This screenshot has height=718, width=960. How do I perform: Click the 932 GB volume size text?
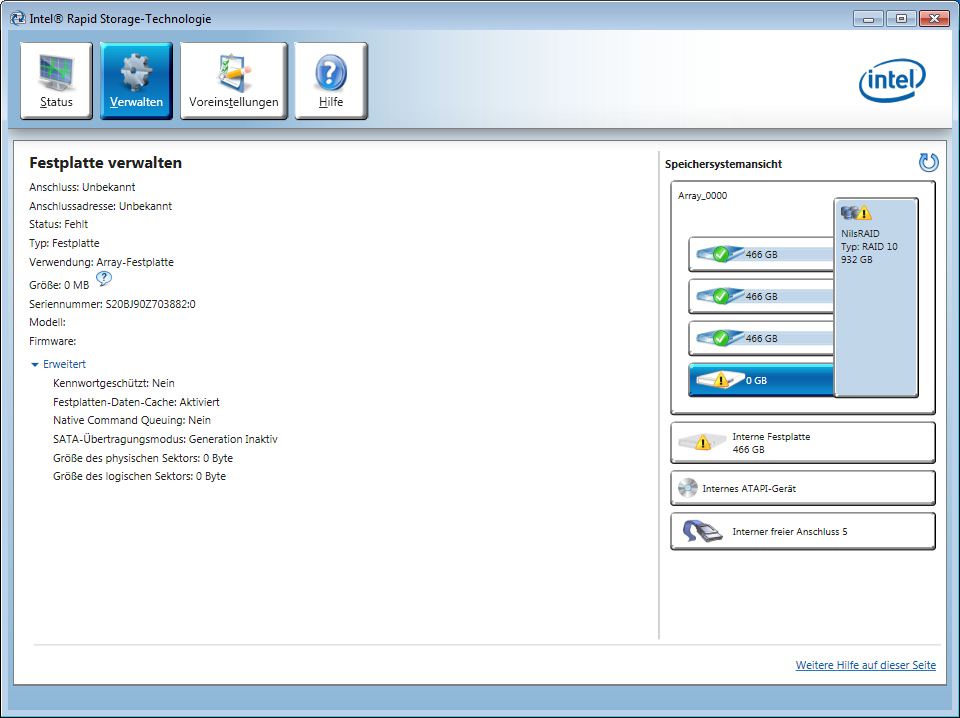pos(857,260)
